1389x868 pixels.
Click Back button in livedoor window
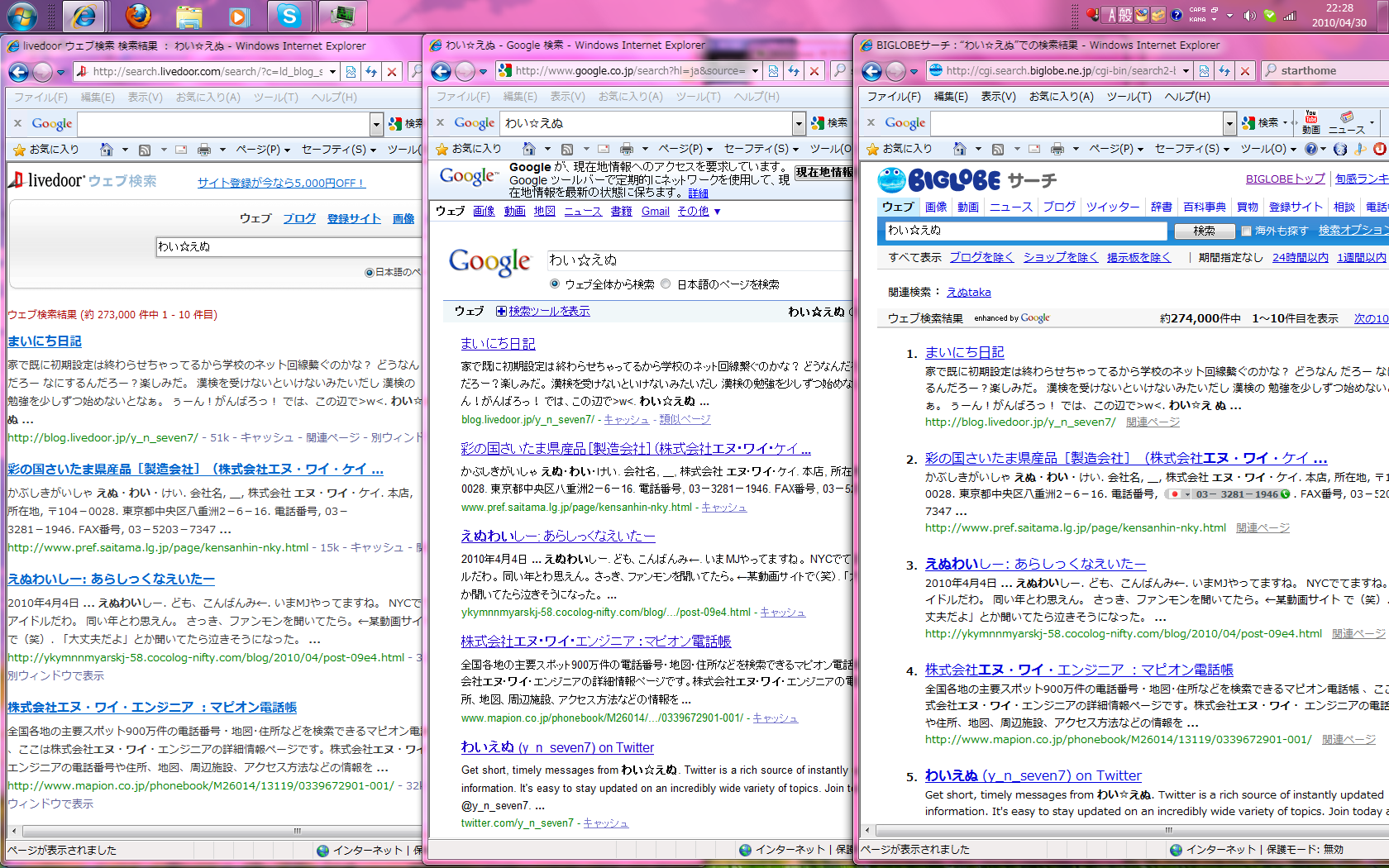tap(19, 72)
